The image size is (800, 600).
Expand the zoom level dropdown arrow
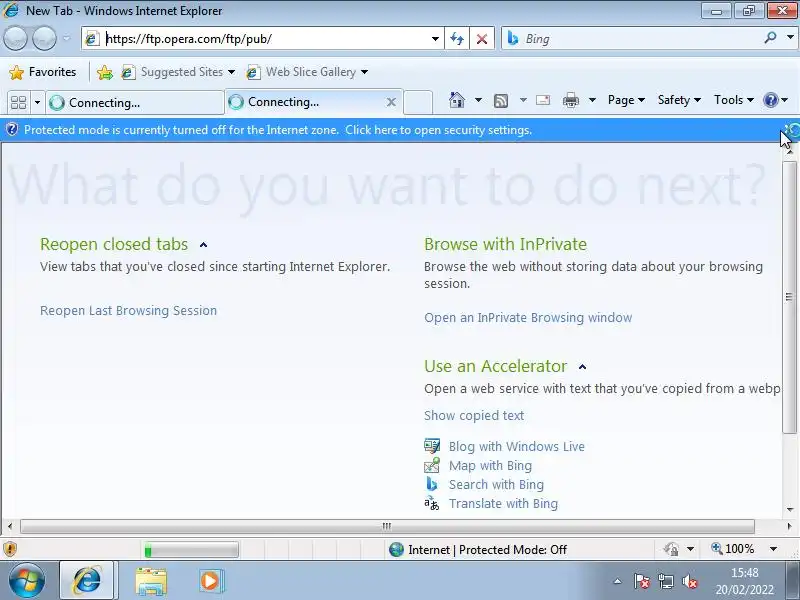pyautogui.click(x=773, y=549)
